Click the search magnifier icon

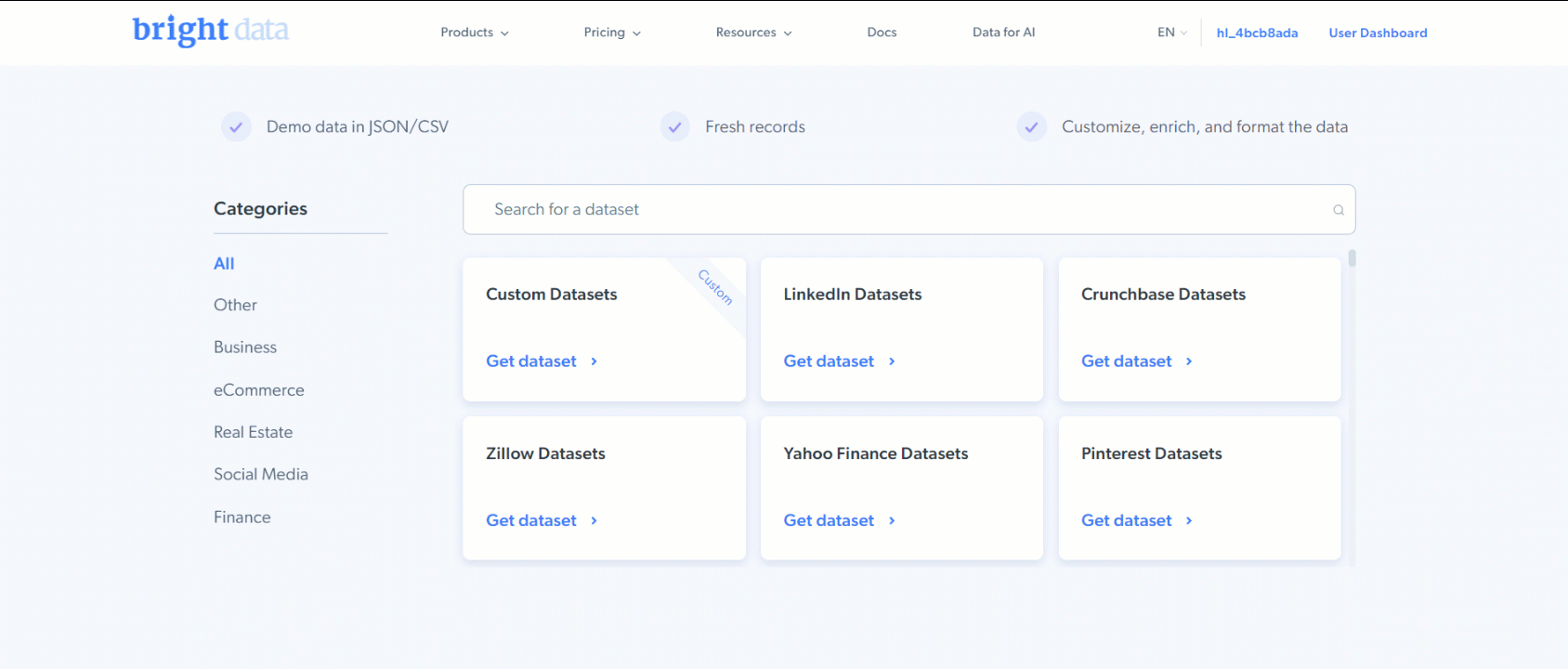[1338, 209]
